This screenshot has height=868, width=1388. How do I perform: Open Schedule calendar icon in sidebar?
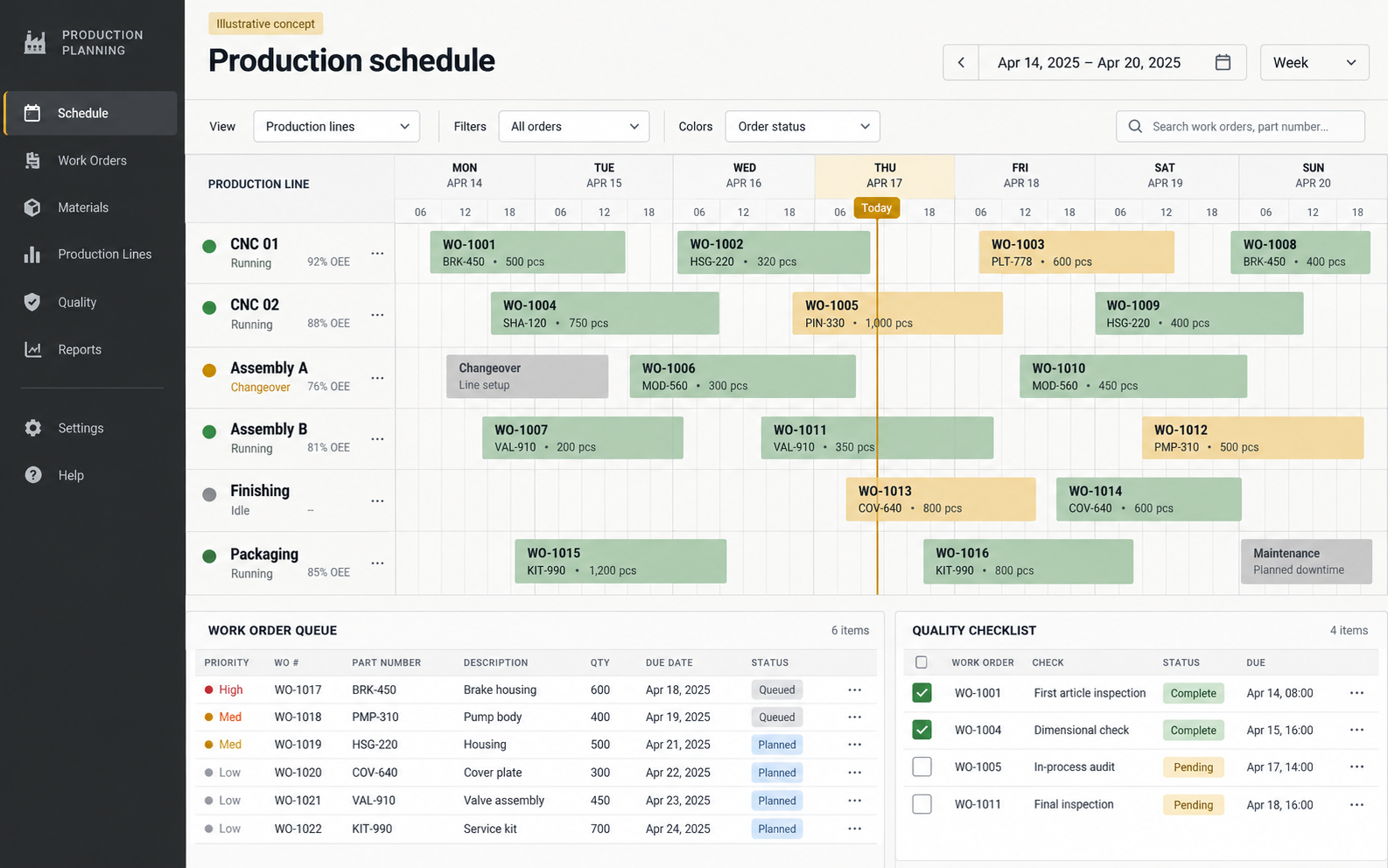tap(32, 113)
